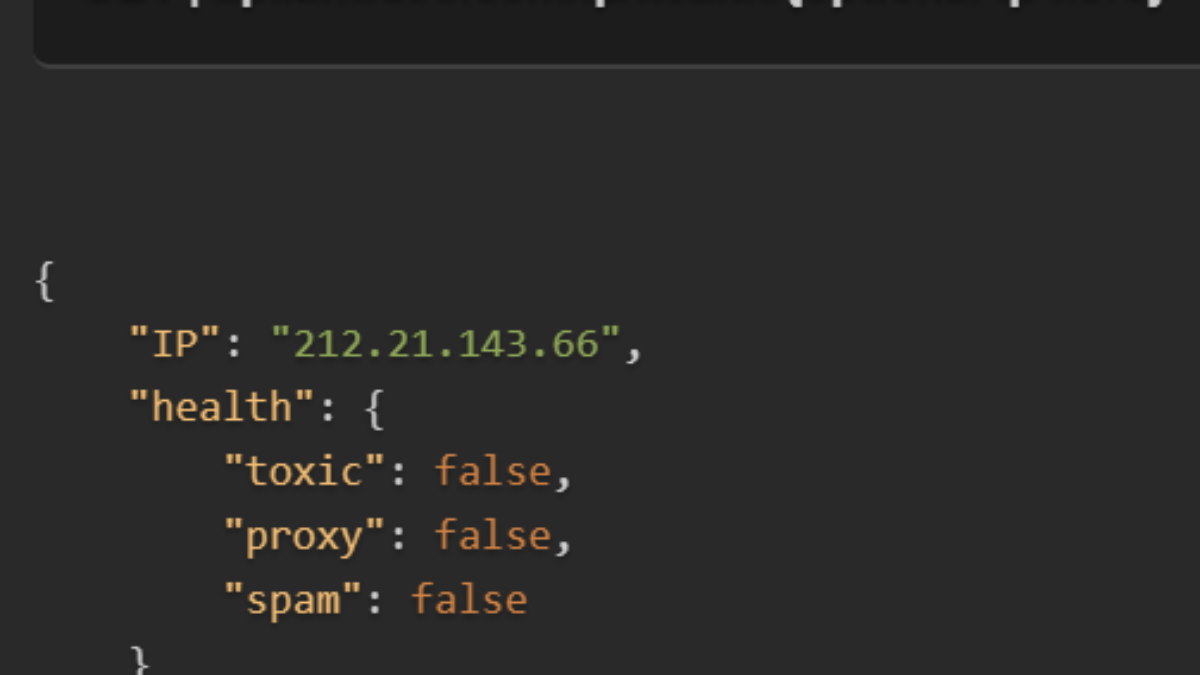Image resolution: width=1200 pixels, height=675 pixels.
Task: Click the "proxy" key
Action: (303, 537)
